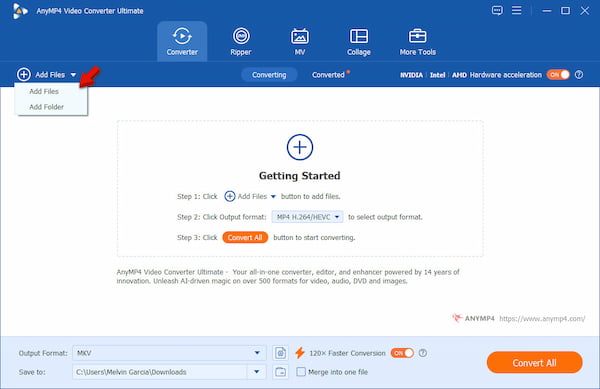Open the Converter tab
This screenshot has height=389, width=600.
click(182, 41)
